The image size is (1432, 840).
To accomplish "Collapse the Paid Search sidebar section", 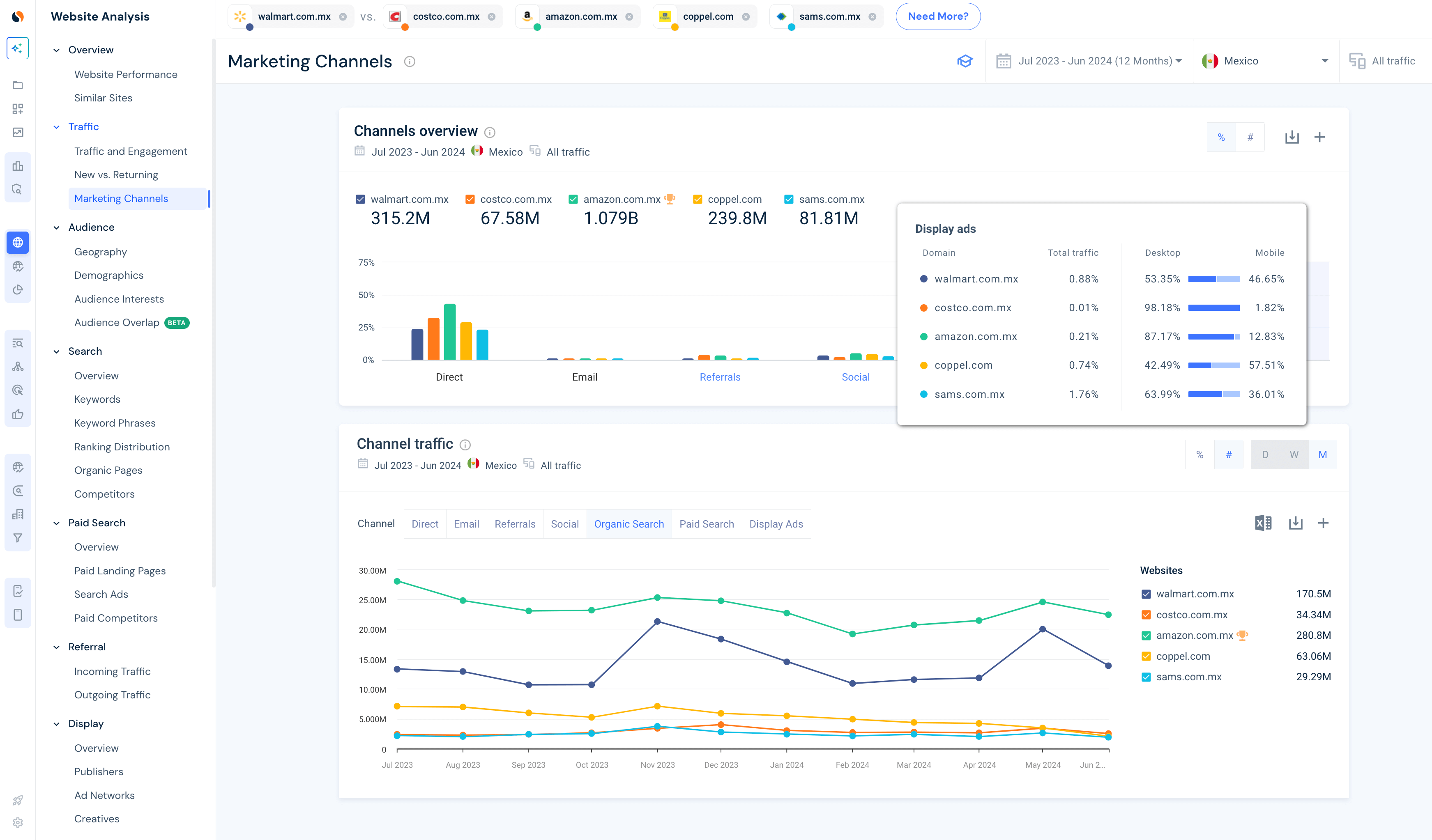I will point(56,523).
